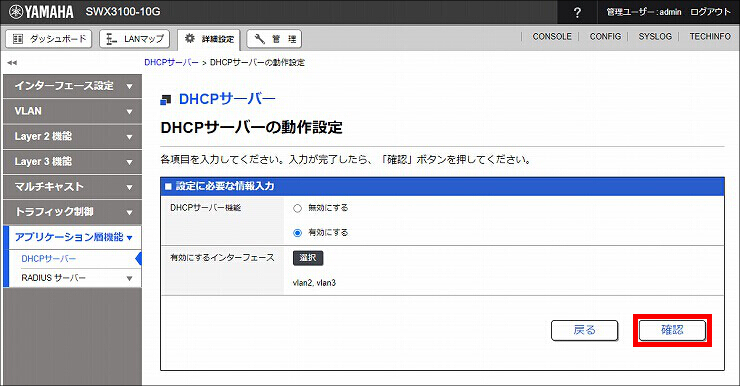Open the CONSOLE link
Viewport: 740px width, 386px height.
point(552,36)
